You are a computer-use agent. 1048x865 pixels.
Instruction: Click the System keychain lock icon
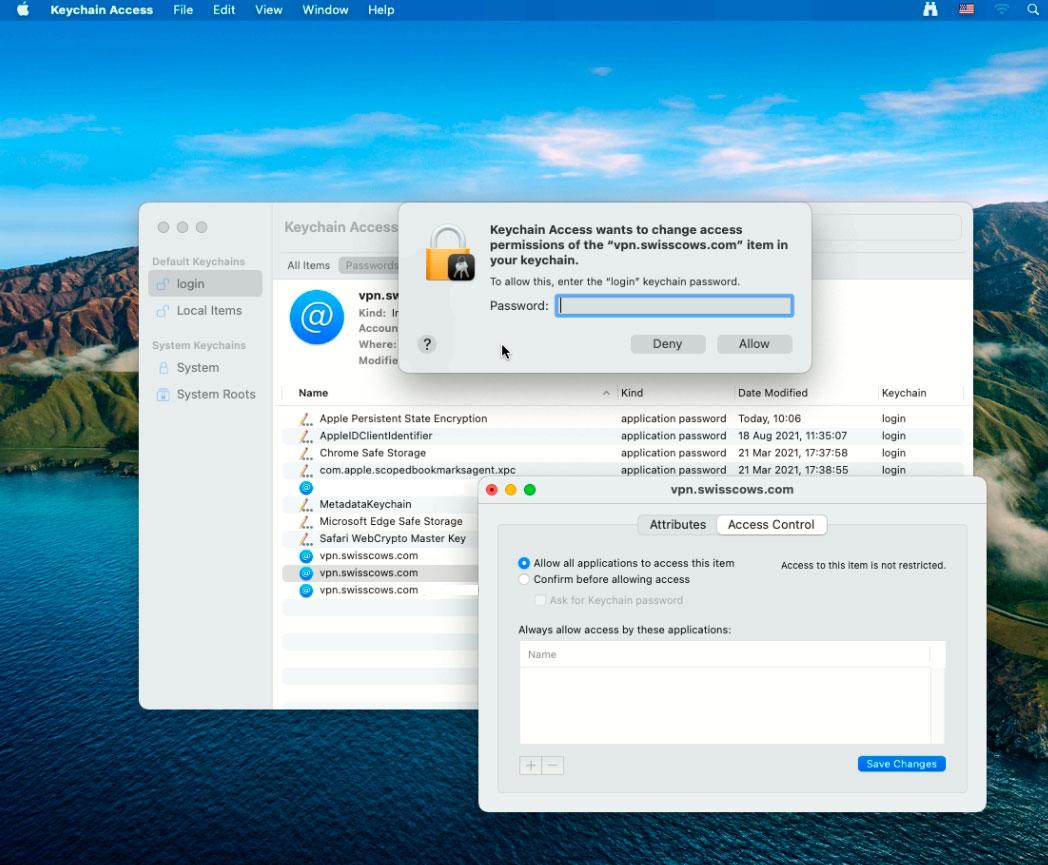pyautogui.click(x=163, y=368)
